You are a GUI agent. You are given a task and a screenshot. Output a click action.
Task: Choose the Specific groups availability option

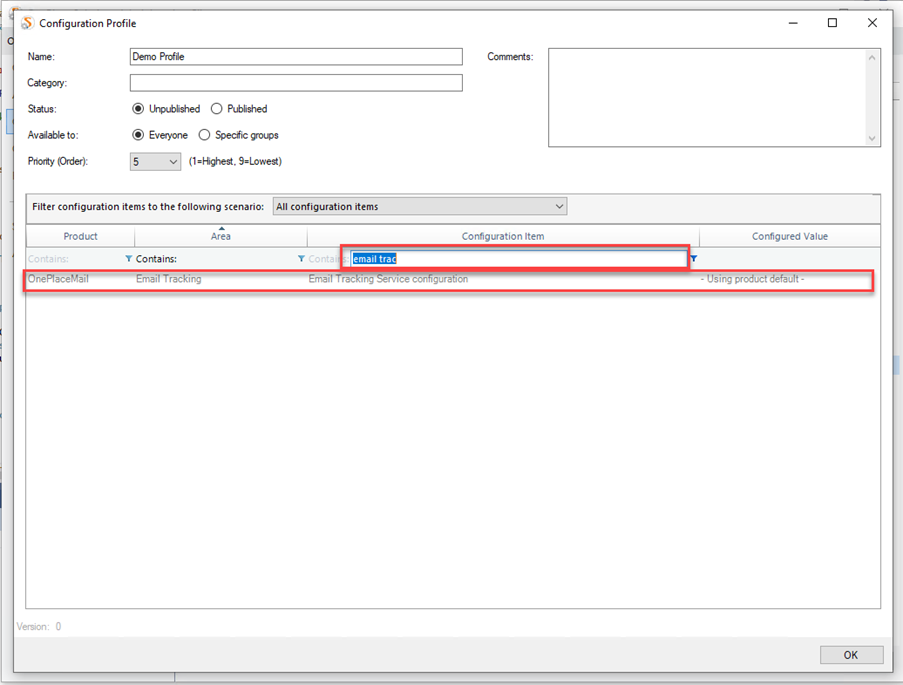[204, 134]
